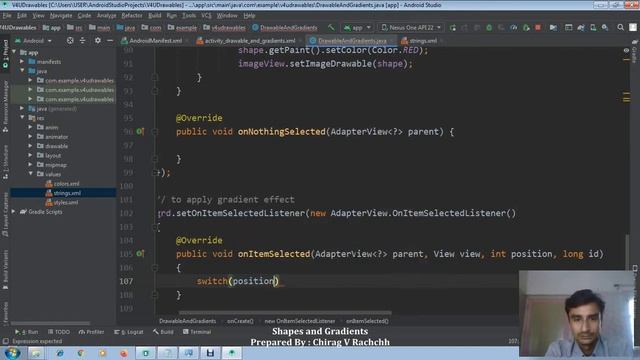Image resolution: width=640 pixels, height=360 pixels.
Task: Collapse the app module tree node
Action: tap(14, 52)
